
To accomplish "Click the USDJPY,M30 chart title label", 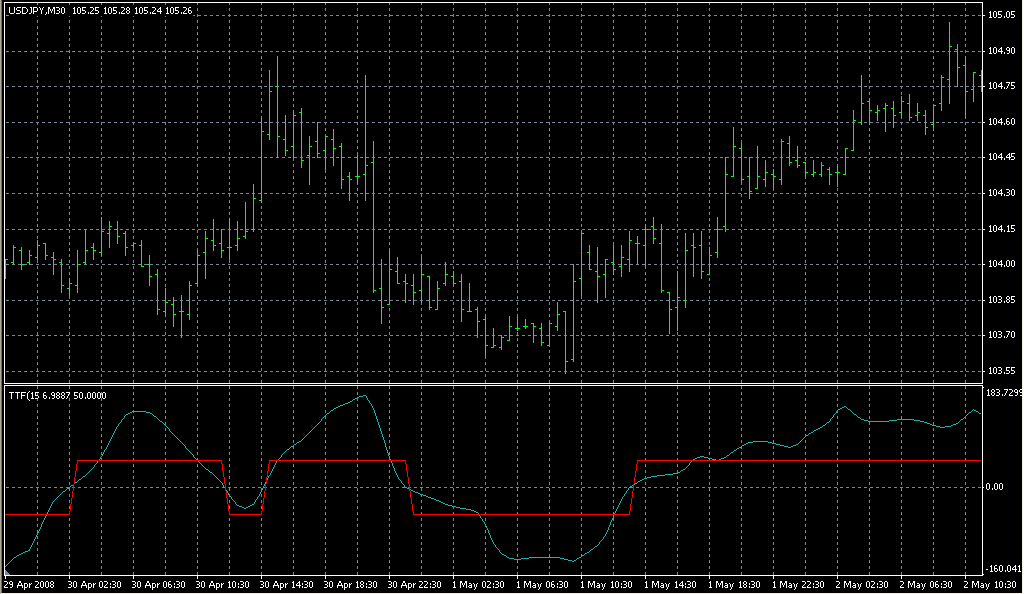I will point(36,11).
